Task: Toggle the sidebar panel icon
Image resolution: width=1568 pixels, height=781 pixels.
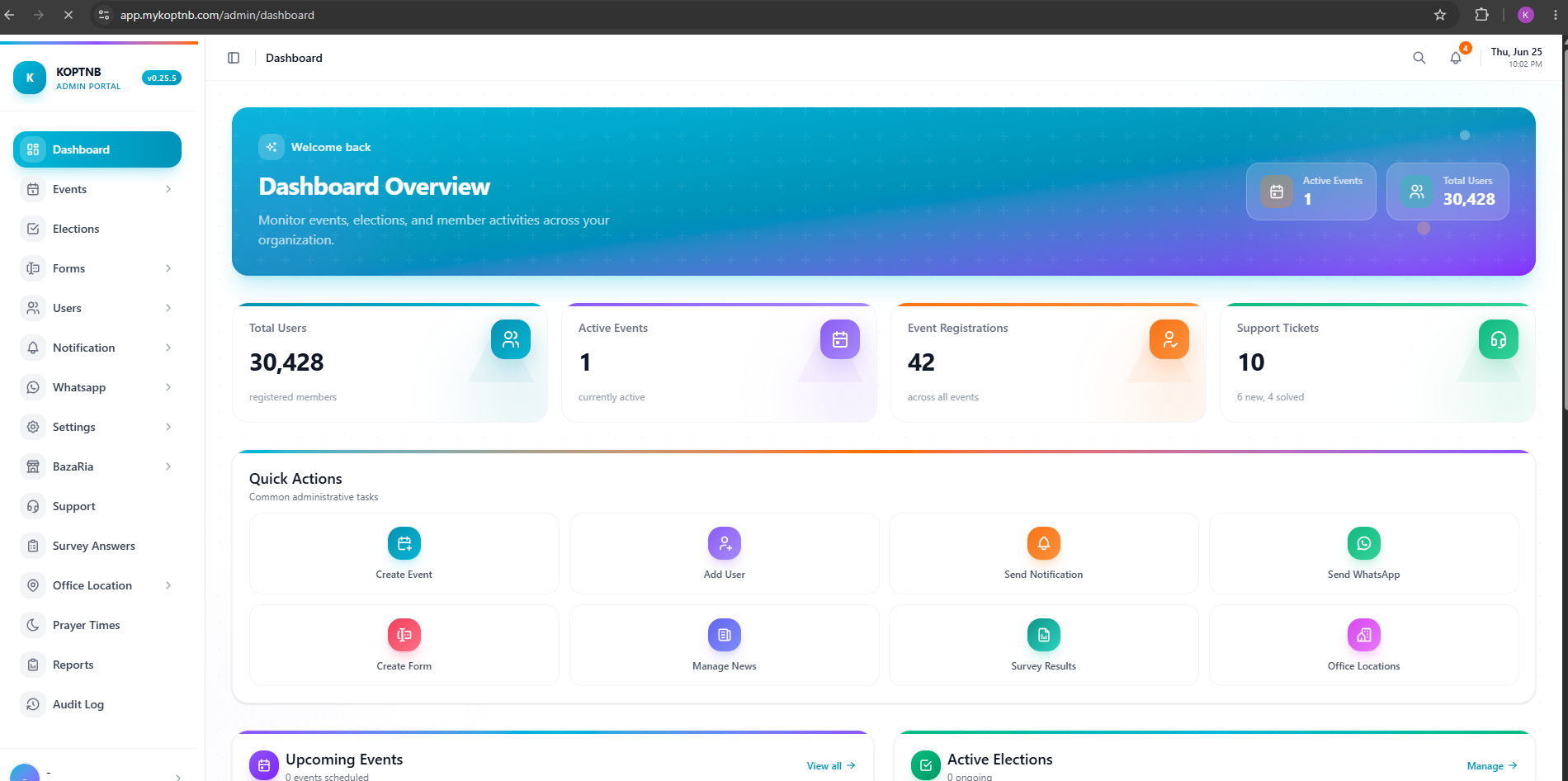Action: pyautogui.click(x=234, y=58)
